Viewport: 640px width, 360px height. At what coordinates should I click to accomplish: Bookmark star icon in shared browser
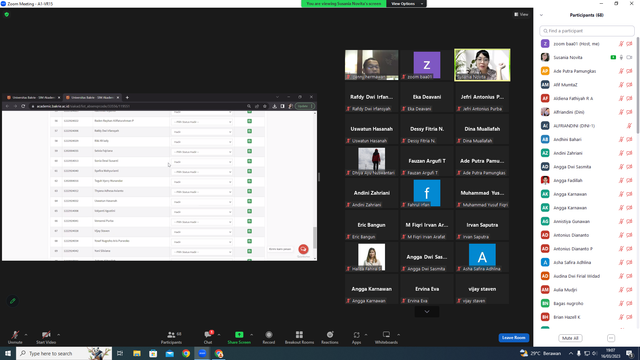tap(264, 106)
